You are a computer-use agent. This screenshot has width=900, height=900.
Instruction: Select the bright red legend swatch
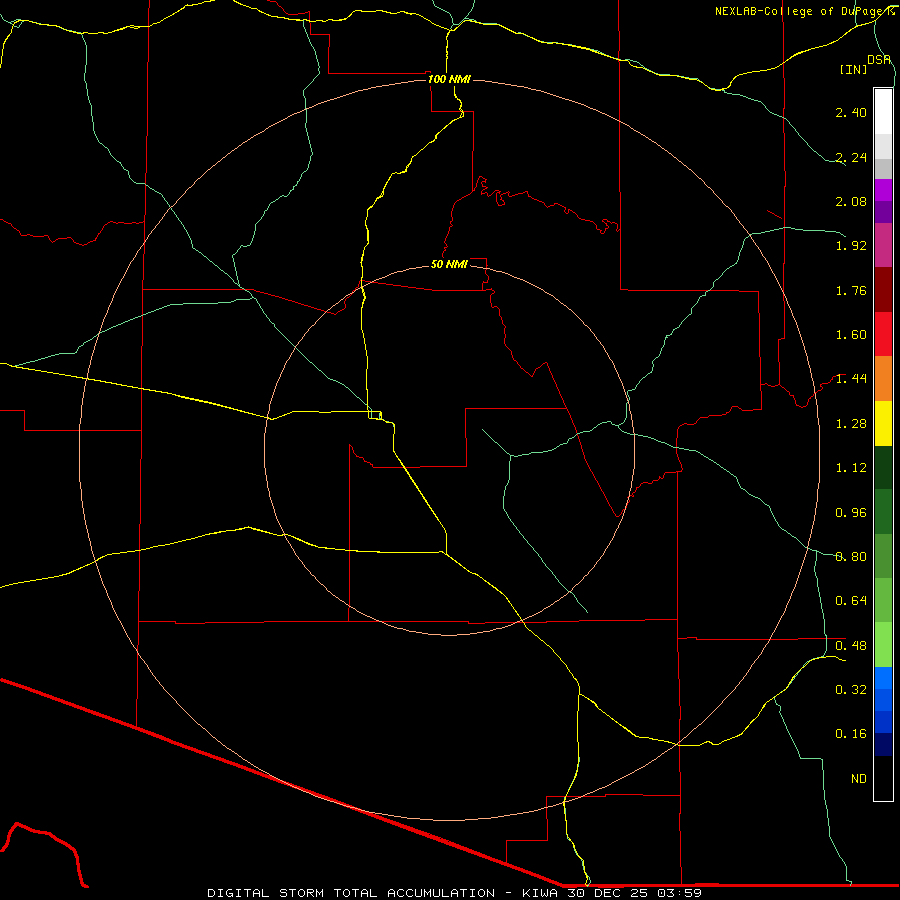pyautogui.click(x=883, y=334)
